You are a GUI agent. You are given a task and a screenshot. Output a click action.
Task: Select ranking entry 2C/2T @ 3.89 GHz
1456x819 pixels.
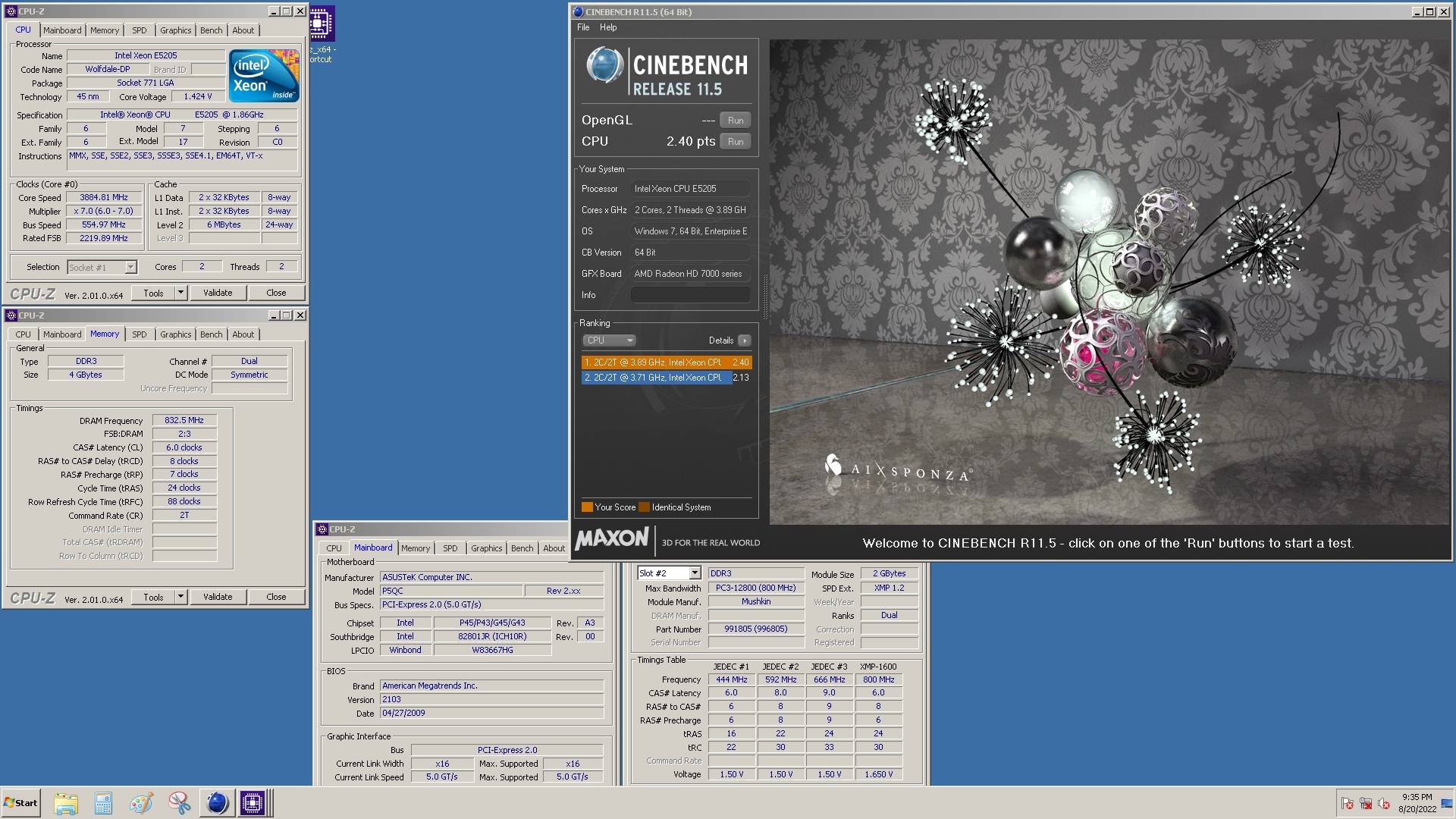667,362
